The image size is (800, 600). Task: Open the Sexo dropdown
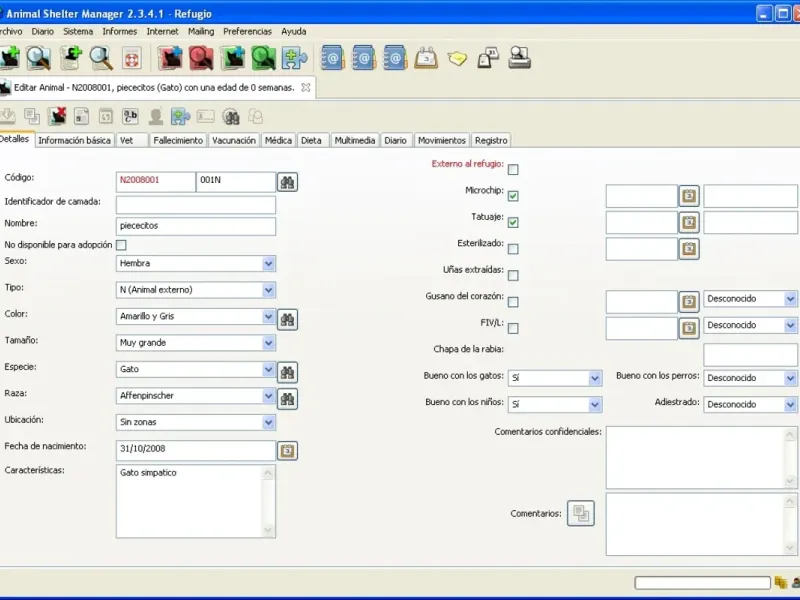coord(268,264)
